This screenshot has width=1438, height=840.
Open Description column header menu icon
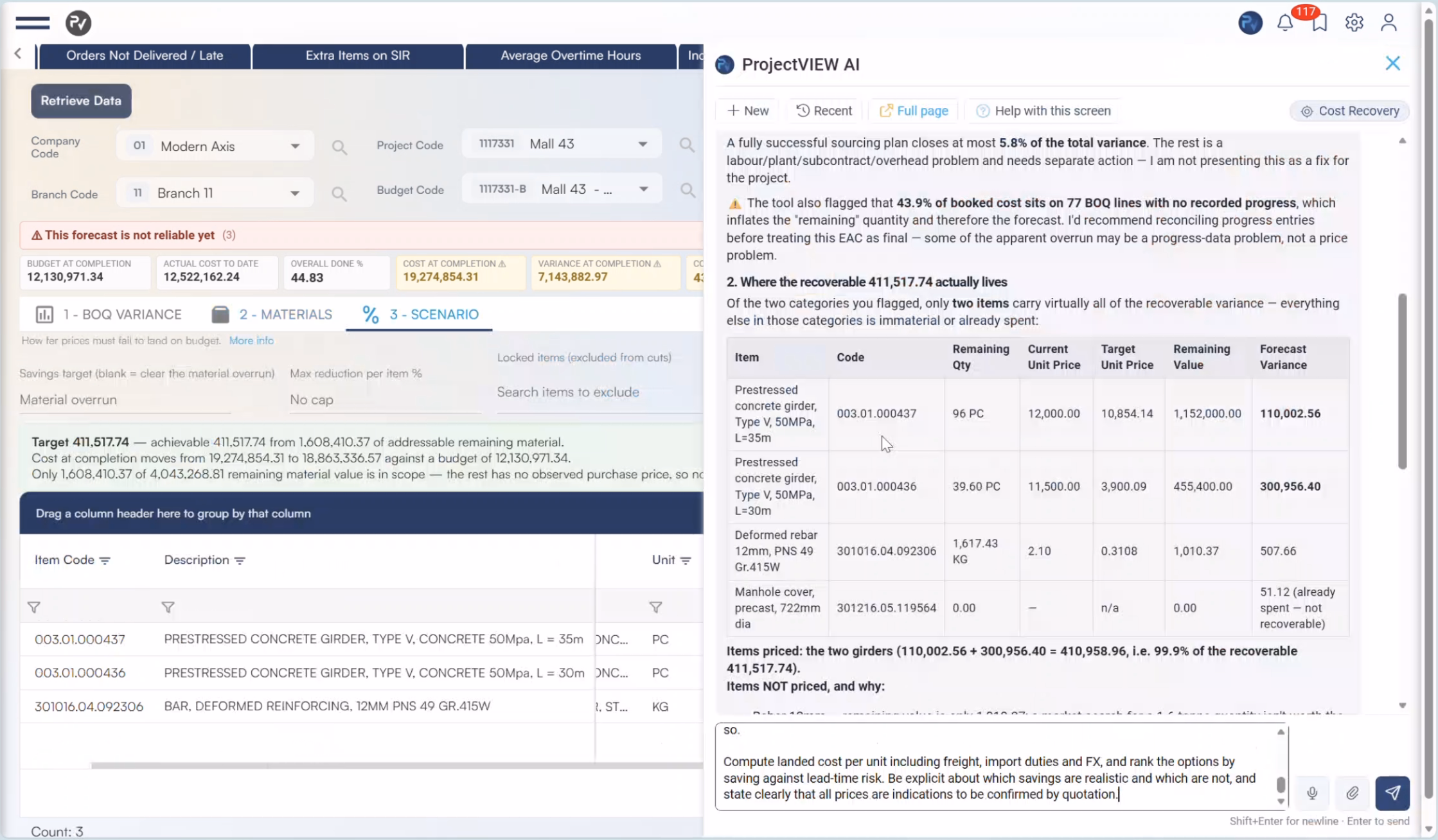point(240,561)
